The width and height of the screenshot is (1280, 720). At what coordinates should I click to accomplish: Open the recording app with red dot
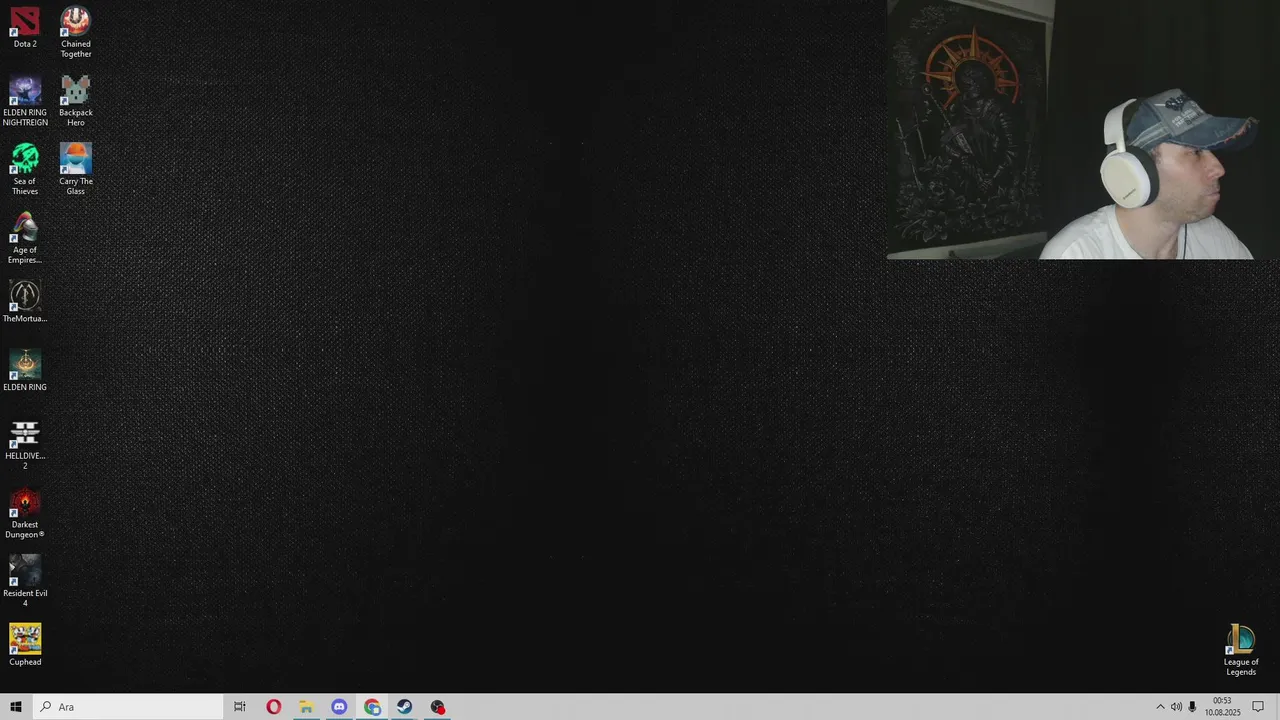(437, 707)
